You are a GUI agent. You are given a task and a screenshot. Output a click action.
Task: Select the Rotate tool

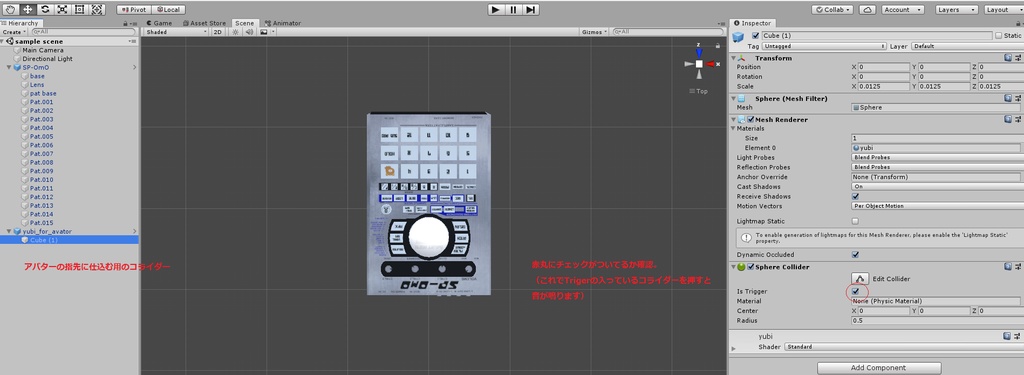pos(45,9)
